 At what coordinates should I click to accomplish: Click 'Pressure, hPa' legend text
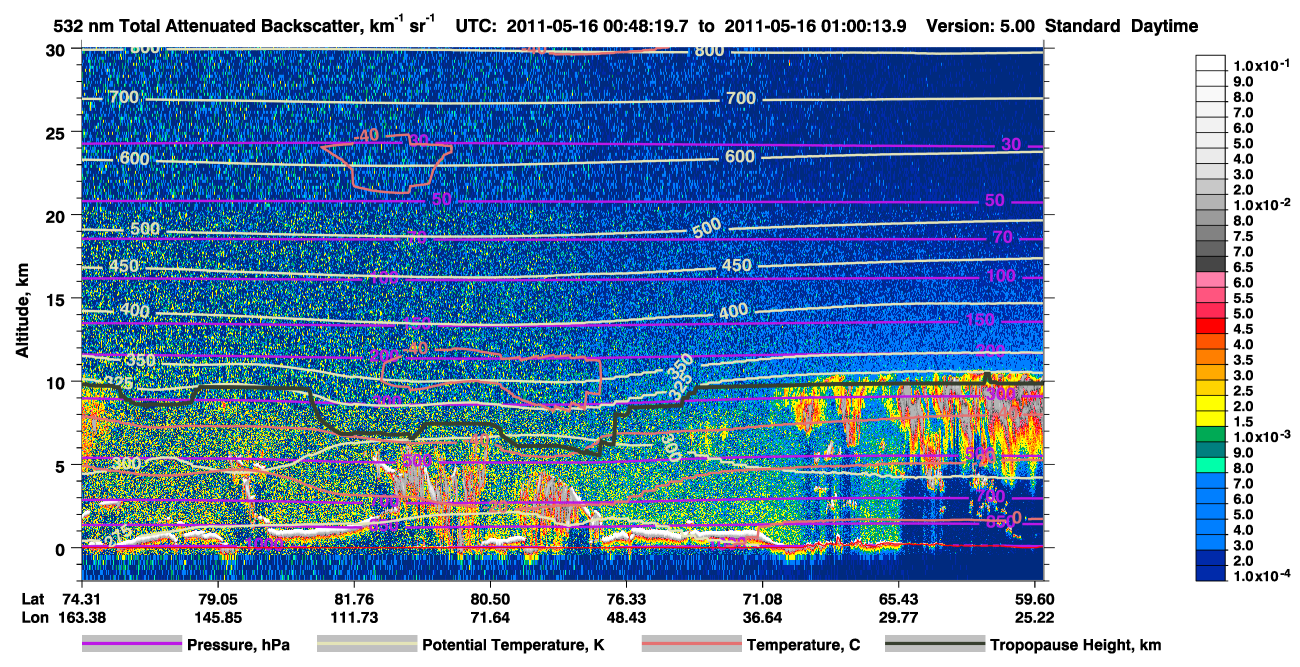238,646
